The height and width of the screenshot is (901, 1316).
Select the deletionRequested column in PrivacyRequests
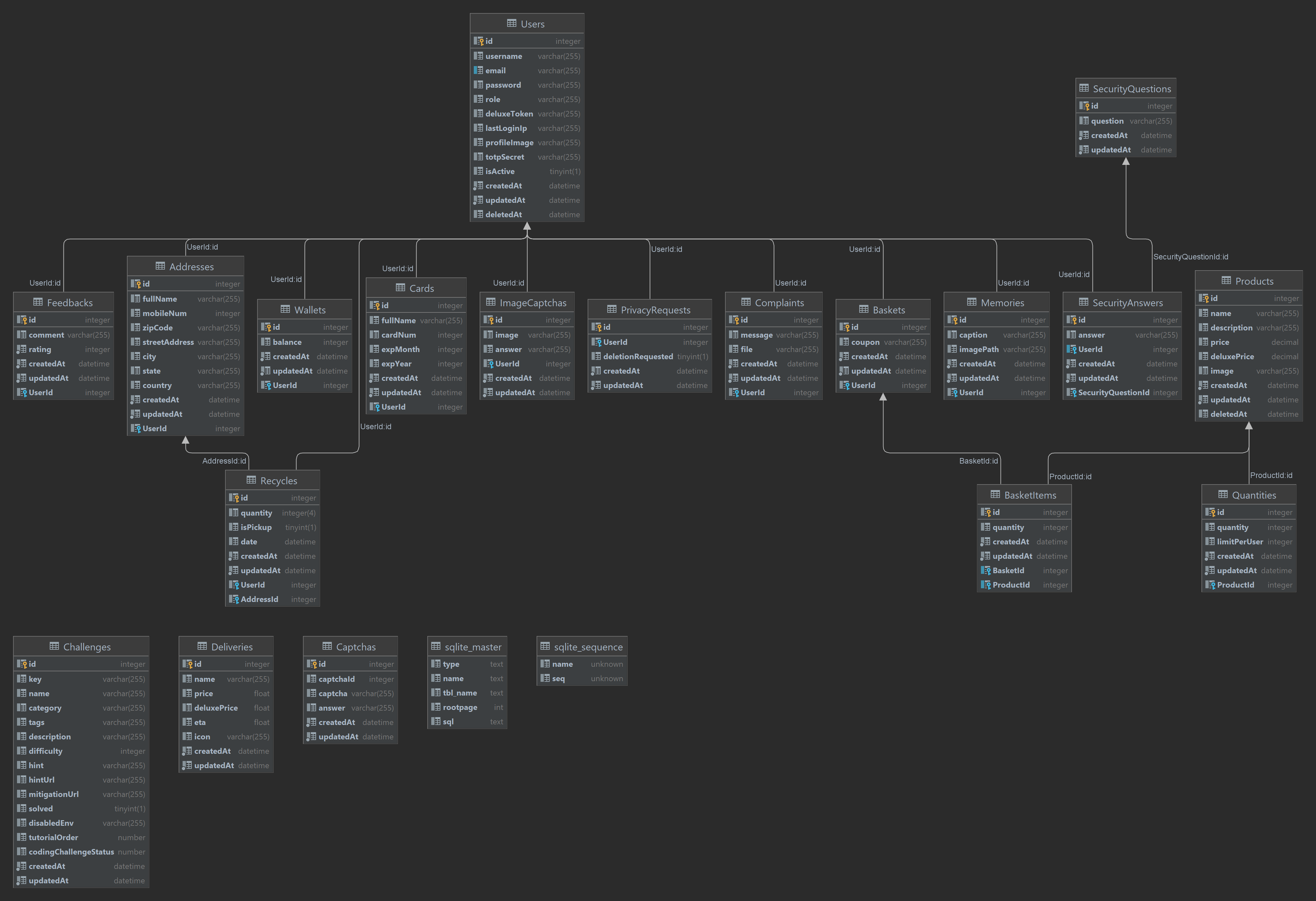point(649,356)
